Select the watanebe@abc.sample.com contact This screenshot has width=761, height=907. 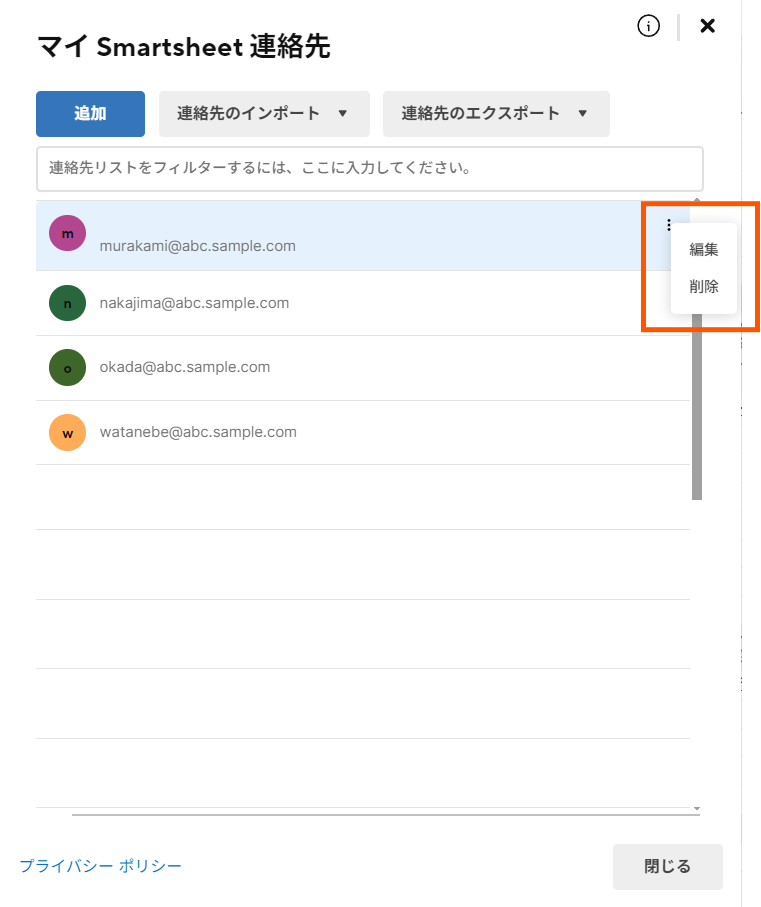click(198, 432)
